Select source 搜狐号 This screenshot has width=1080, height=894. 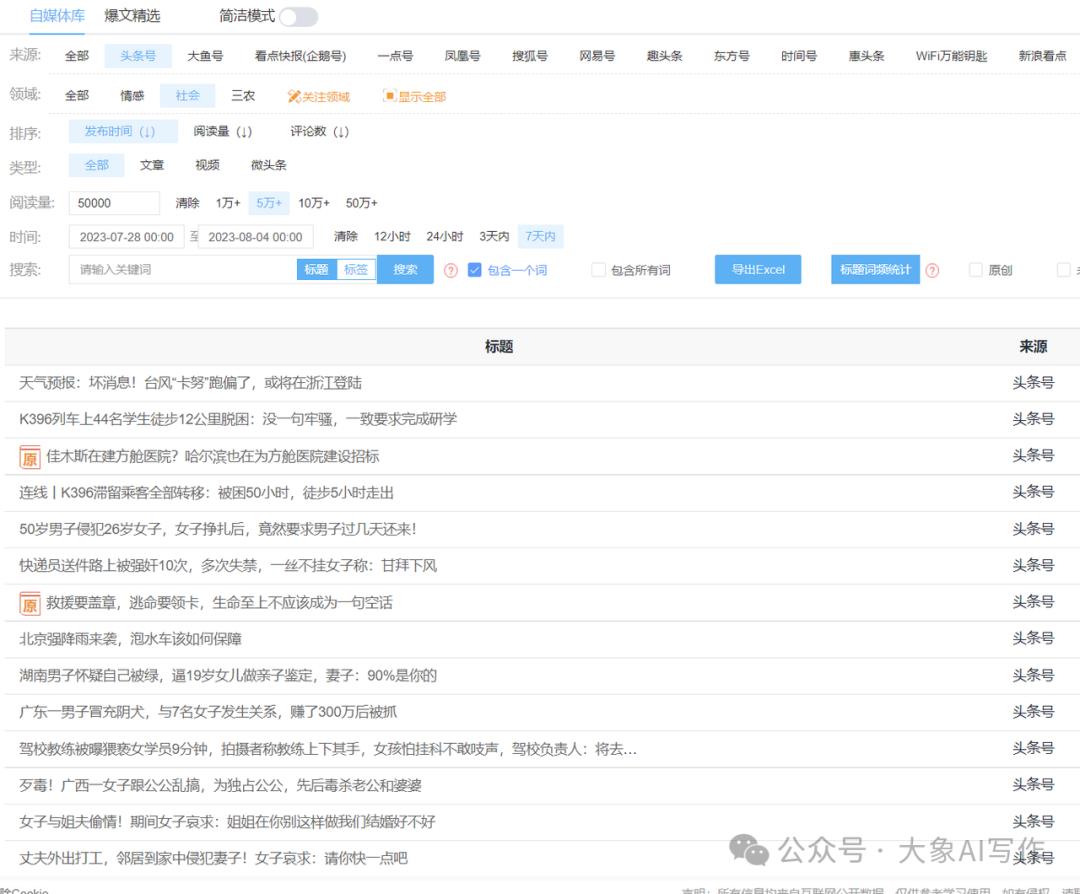click(530, 56)
